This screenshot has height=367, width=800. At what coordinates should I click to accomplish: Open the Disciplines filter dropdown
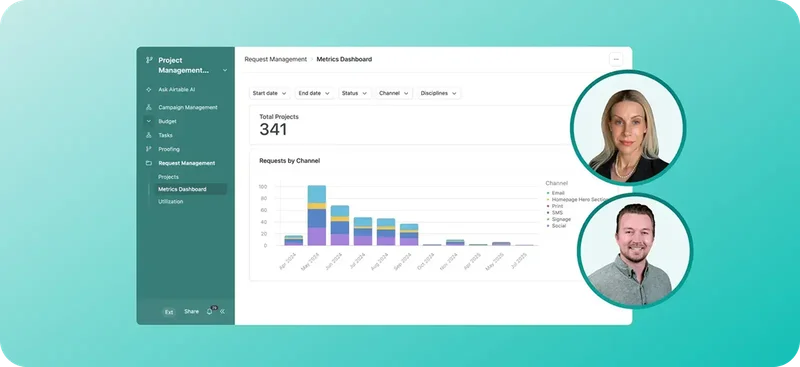point(438,93)
